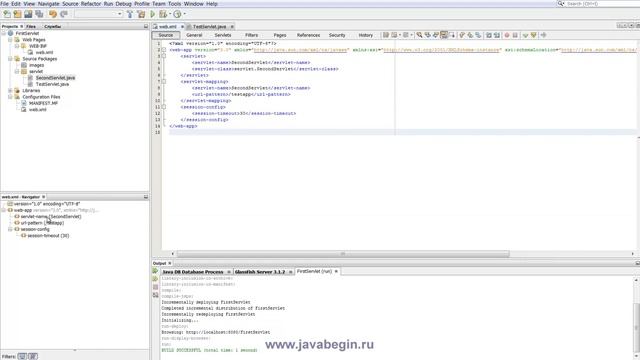Viewport: 640px width, 360px height.
Task: Select url-pattern node in Navigator
Action: (x=42, y=223)
